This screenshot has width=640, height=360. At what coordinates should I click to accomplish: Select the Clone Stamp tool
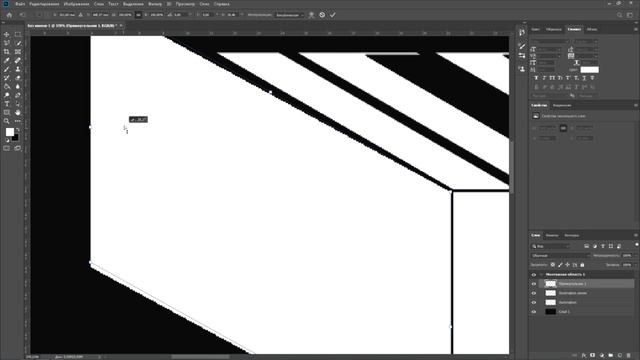18,69
